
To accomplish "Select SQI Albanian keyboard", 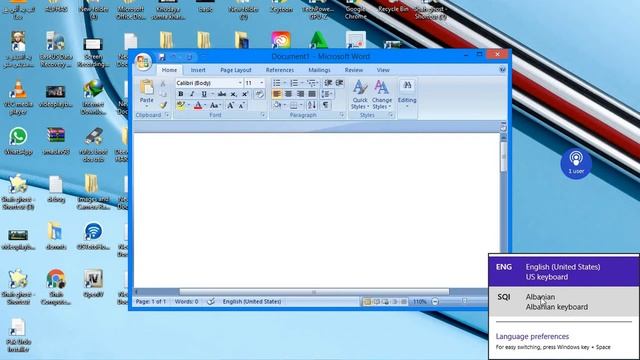I will (564, 302).
